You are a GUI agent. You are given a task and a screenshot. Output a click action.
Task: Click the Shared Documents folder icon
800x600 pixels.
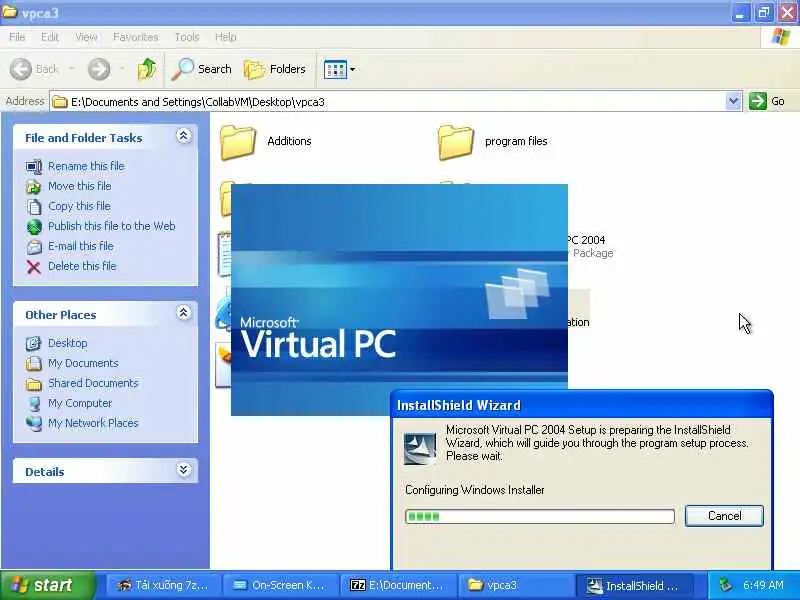point(34,384)
